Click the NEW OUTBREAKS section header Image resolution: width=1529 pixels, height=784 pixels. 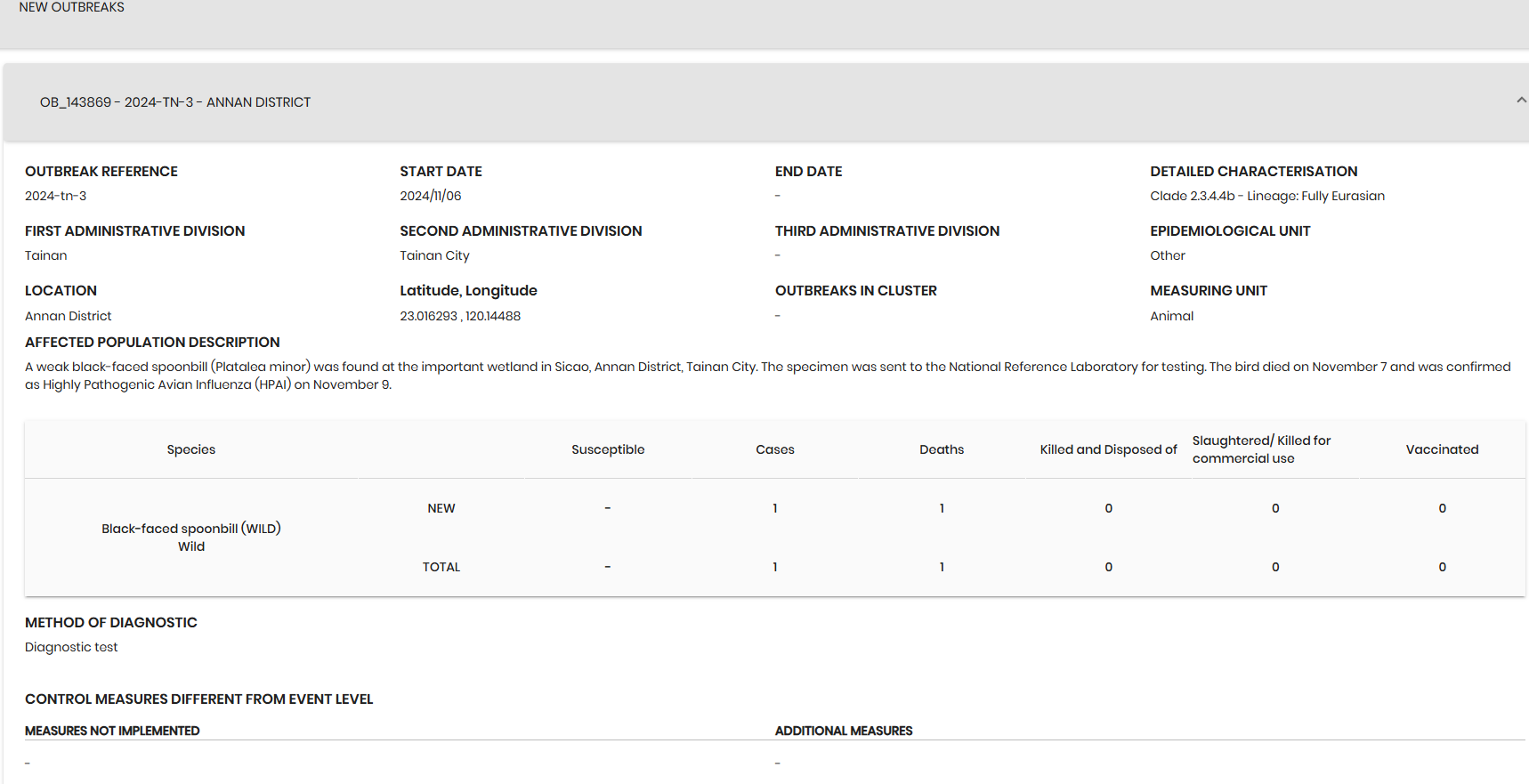click(72, 8)
